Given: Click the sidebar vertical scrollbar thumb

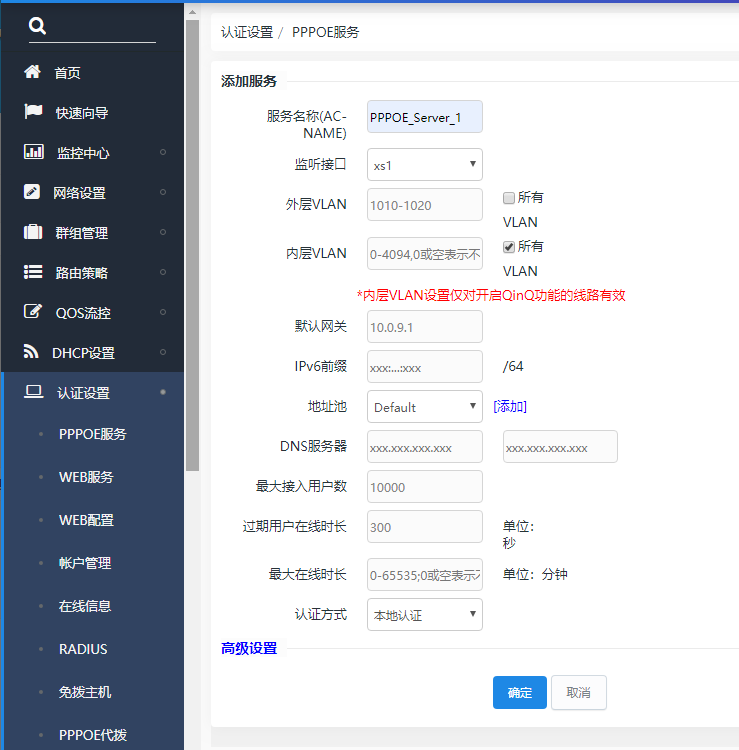Looking at the screenshot, I should [x=192, y=245].
